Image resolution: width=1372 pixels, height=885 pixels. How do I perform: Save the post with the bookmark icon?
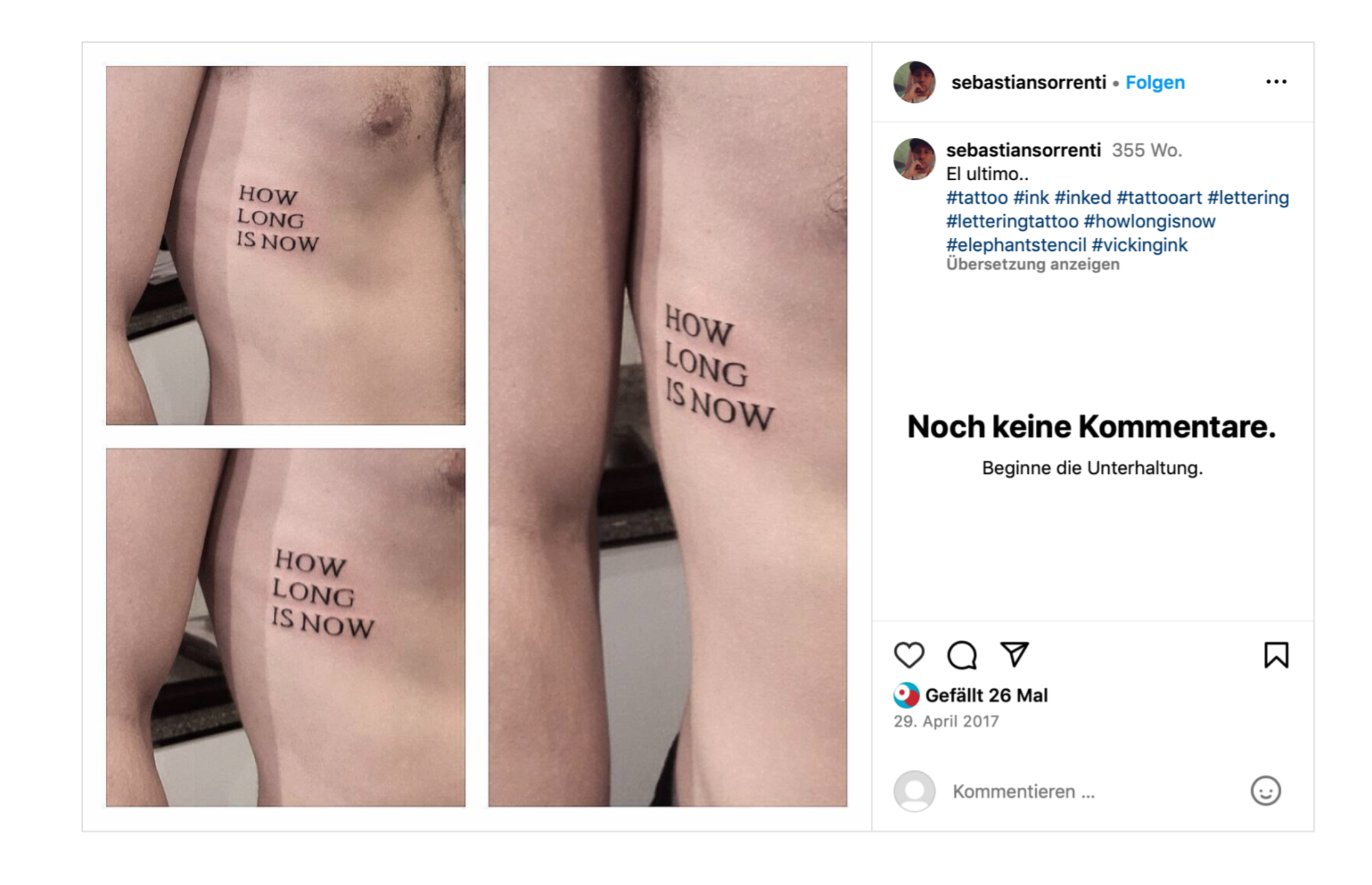(x=1275, y=655)
